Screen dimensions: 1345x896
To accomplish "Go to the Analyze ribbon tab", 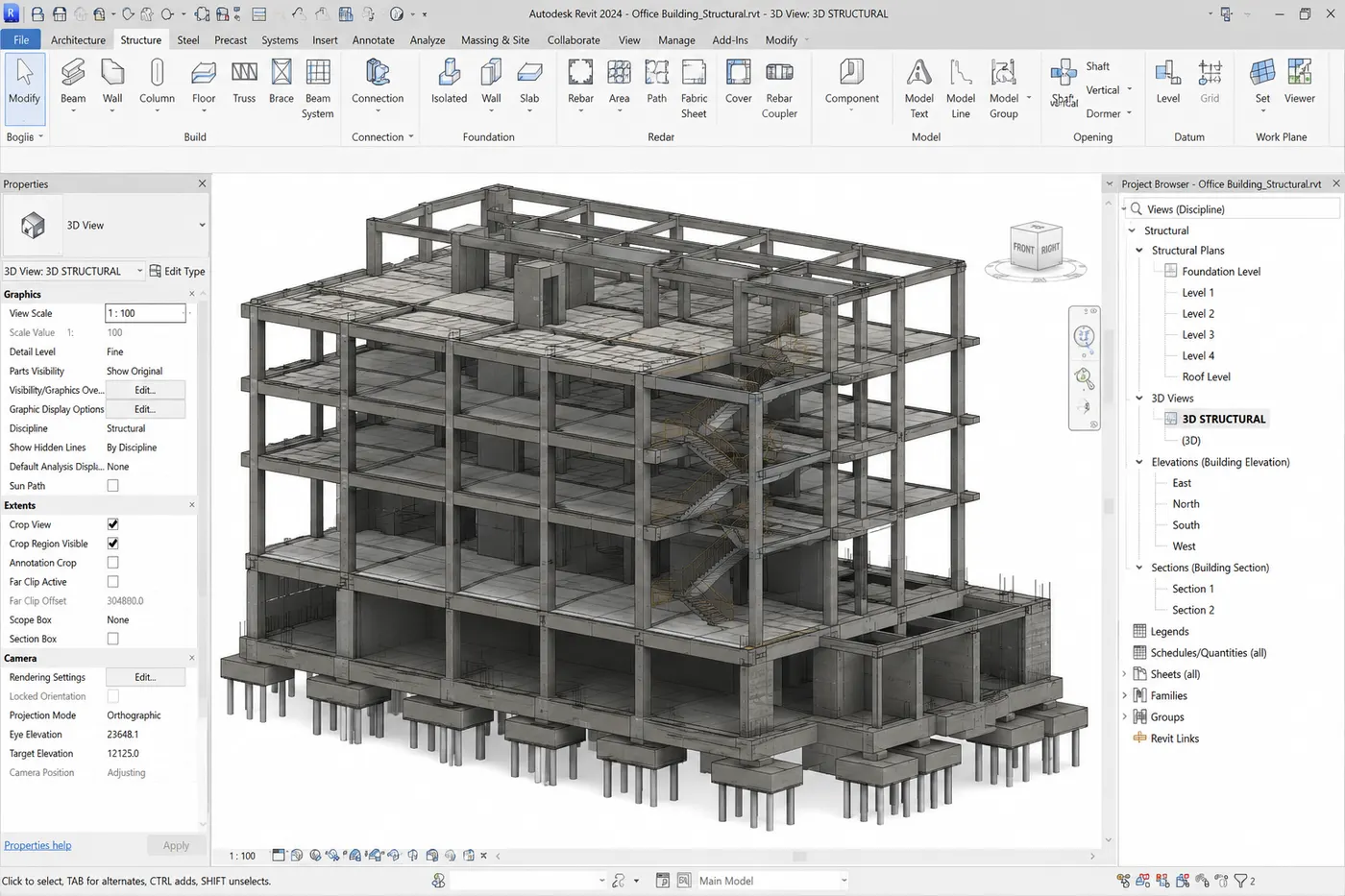I will click(x=428, y=40).
